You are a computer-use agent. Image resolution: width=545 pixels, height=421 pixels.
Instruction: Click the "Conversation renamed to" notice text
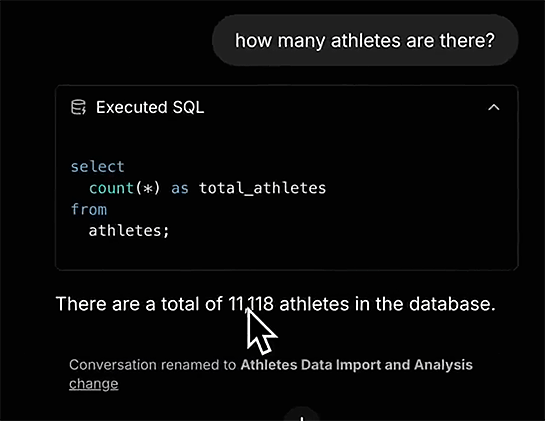coord(153,365)
